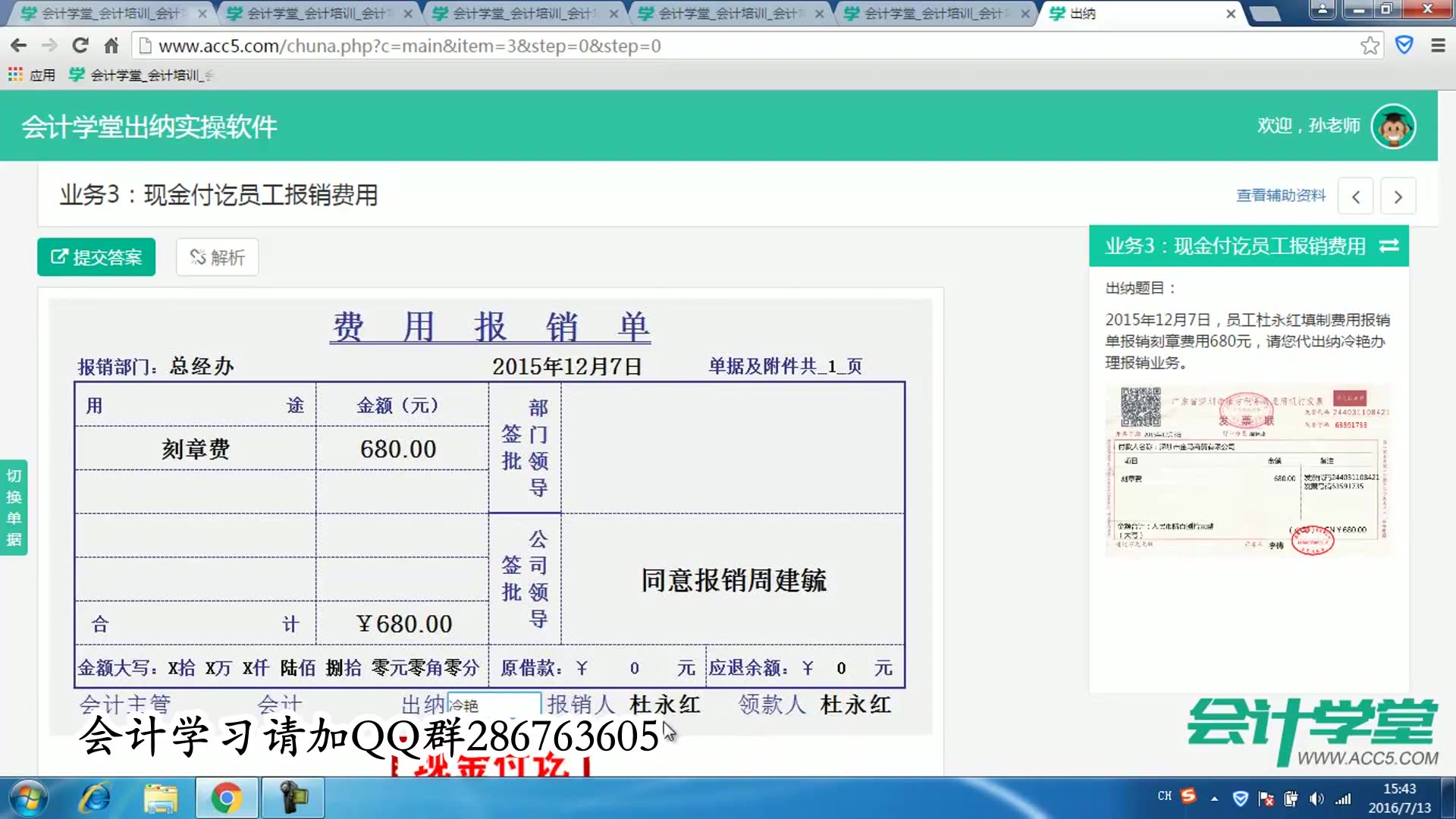Open the screen recorder from the taskbar
Screen dimensions: 1456x819
[x=293, y=798]
